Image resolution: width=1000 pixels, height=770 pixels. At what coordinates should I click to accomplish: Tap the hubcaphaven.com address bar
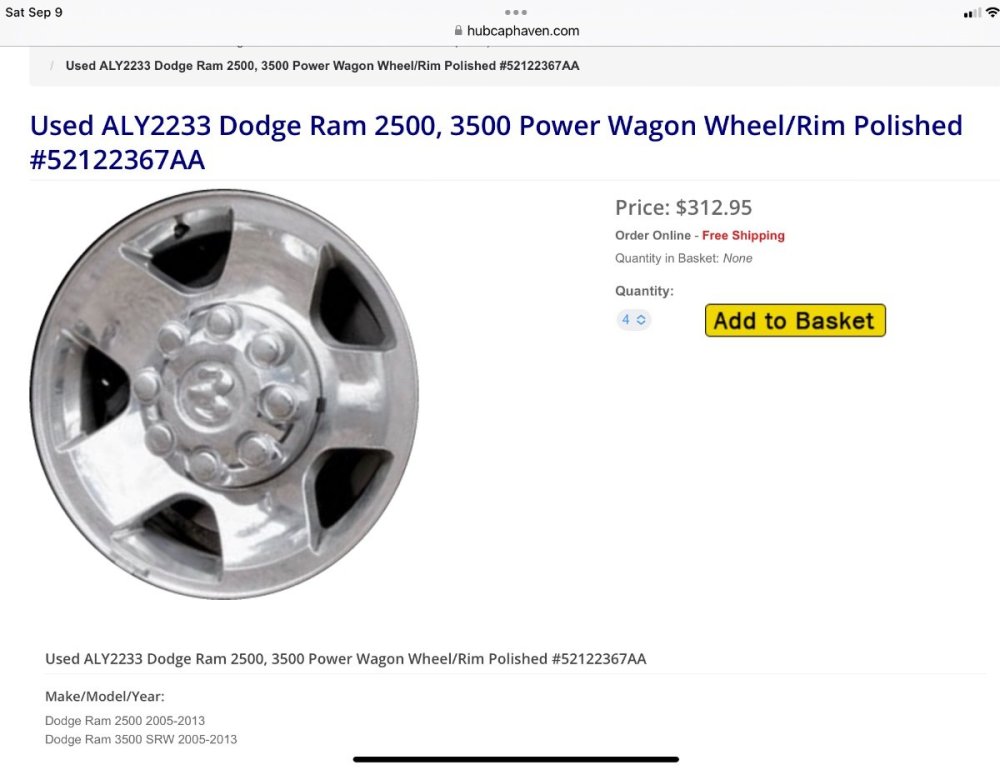[517, 31]
